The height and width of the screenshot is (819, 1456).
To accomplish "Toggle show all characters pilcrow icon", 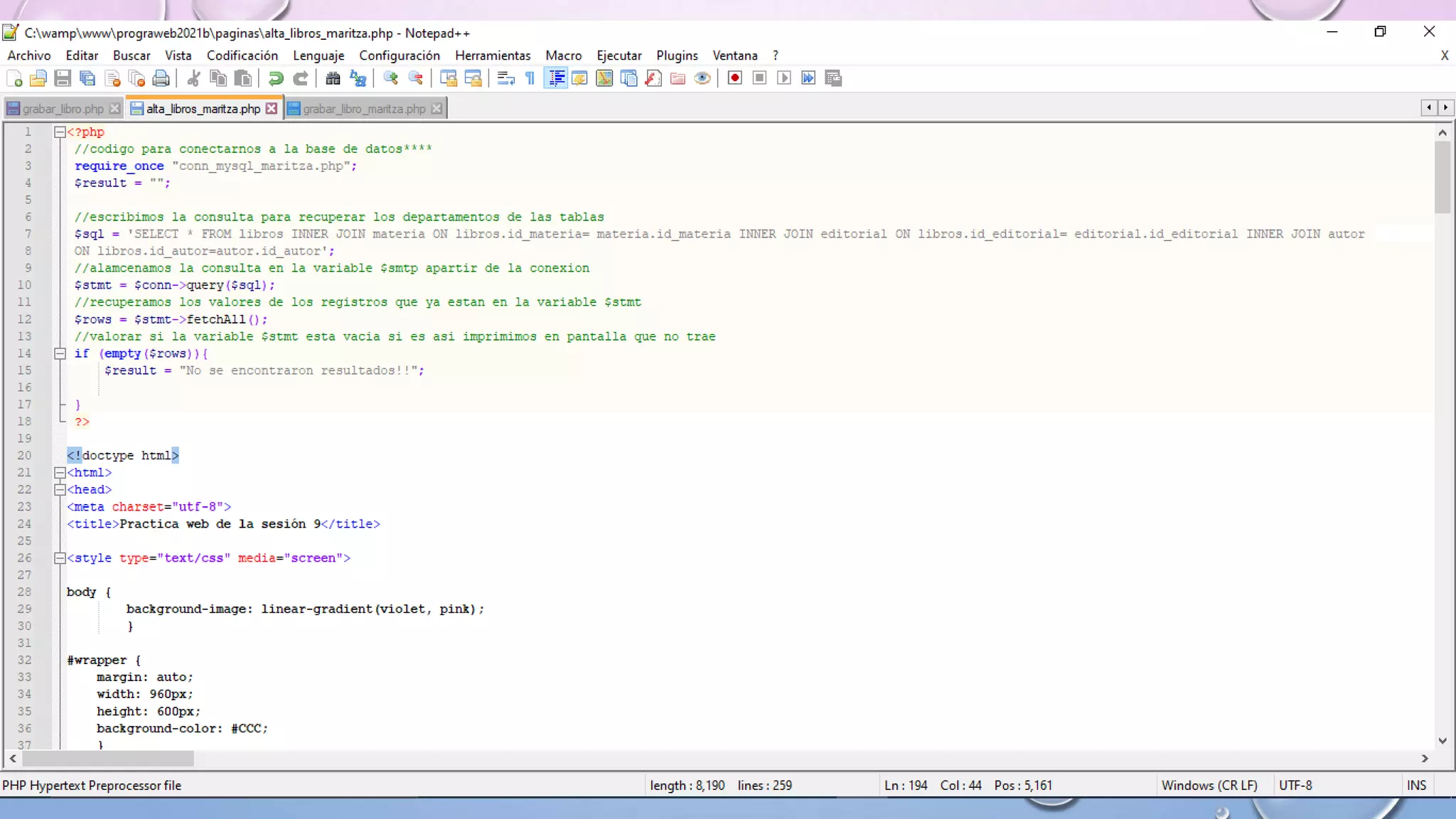I will click(530, 78).
